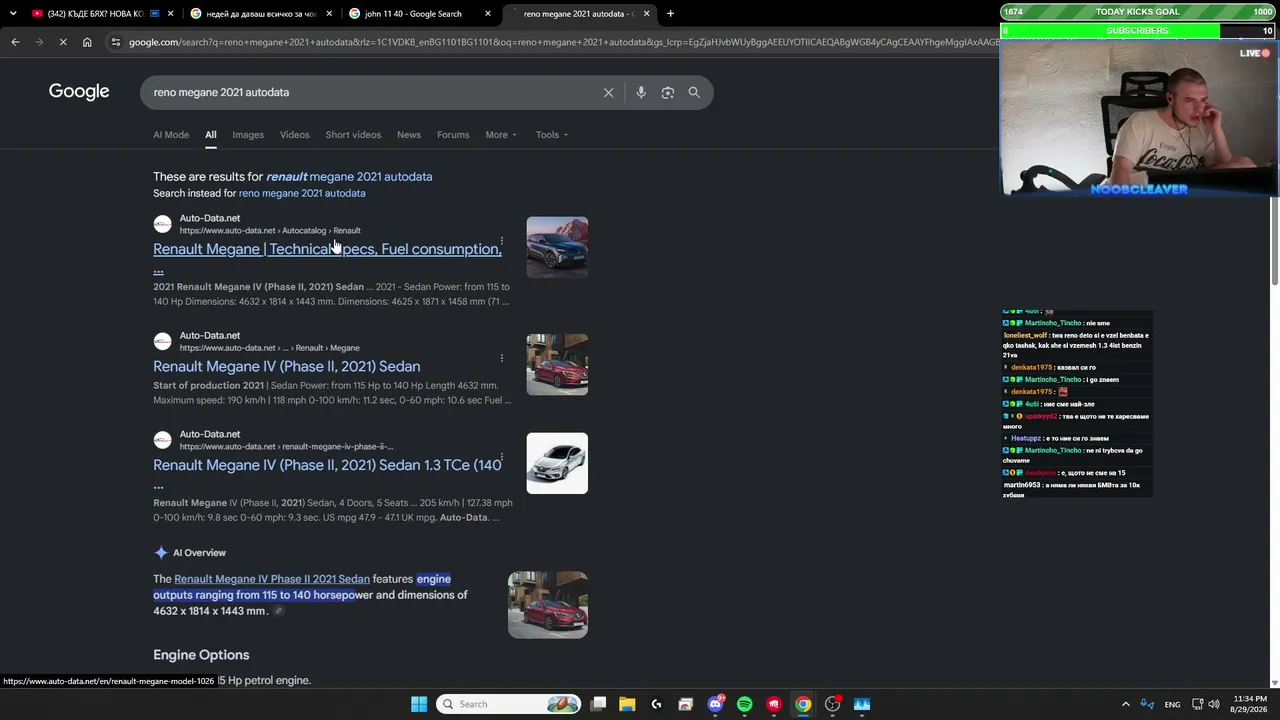Go back to the previous page
1280x720 pixels.
pos(15,42)
